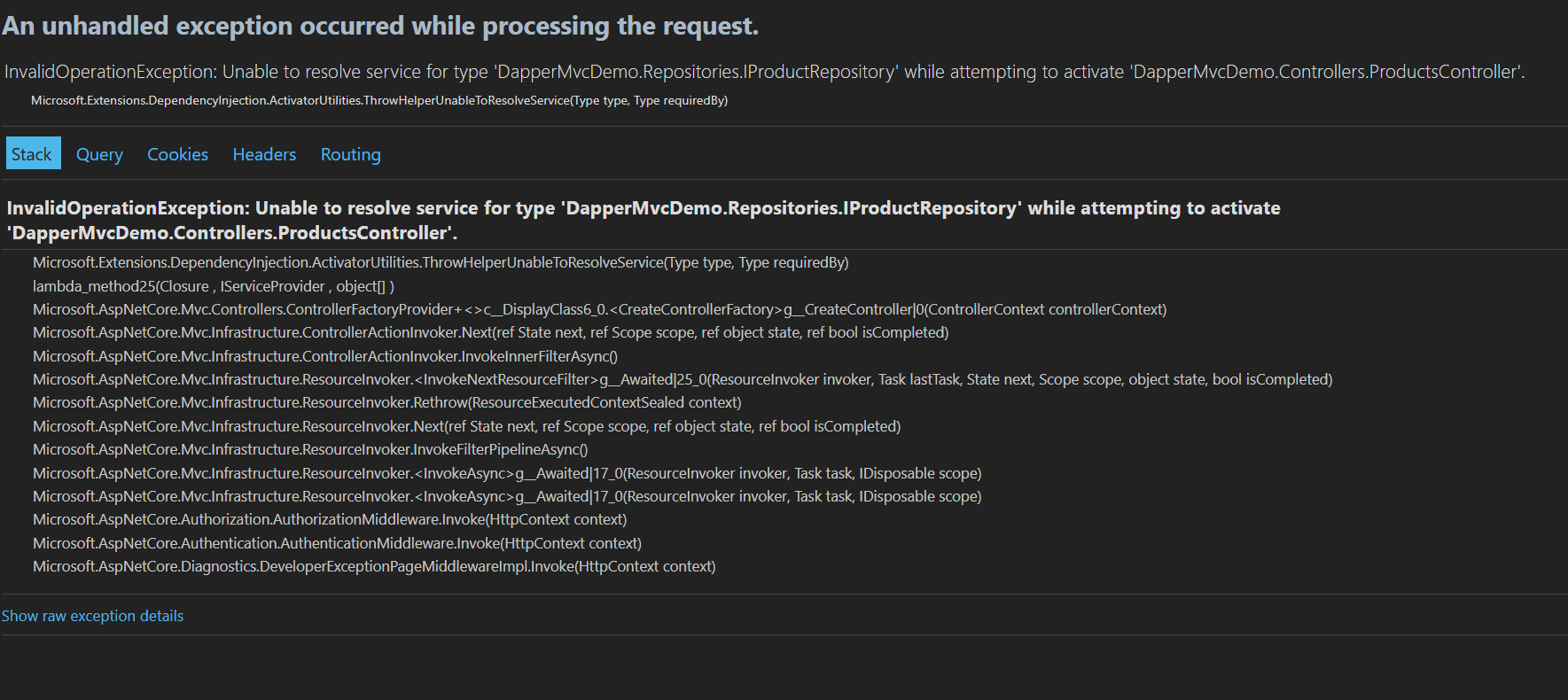1568x700 pixels.
Task: Open the ResourceInvoker.InvokeFilterPipelineAsync frame
Action: pyautogui.click(x=310, y=449)
